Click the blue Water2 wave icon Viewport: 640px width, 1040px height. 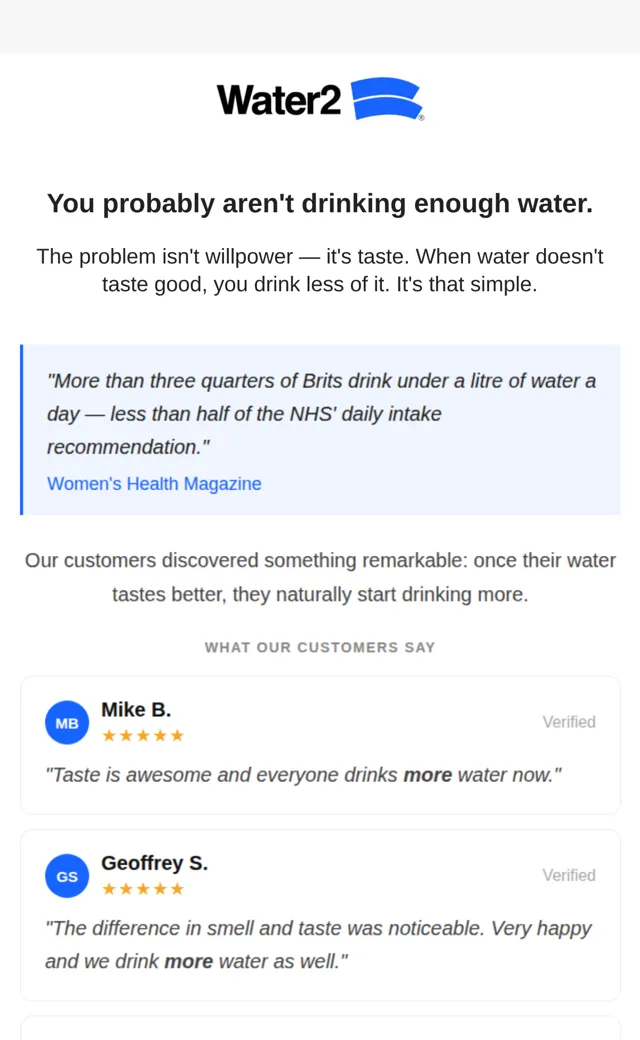pos(387,99)
